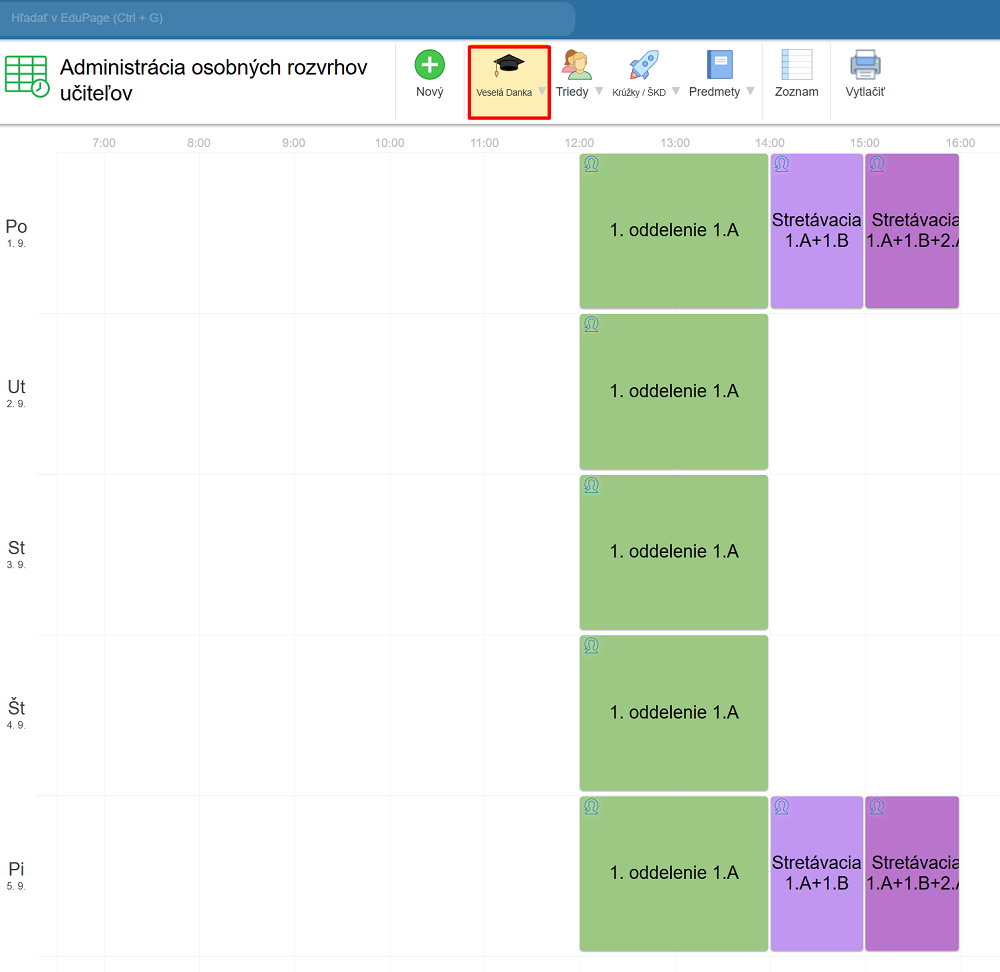Click the blue book Predmety icon

pos(719,66)
